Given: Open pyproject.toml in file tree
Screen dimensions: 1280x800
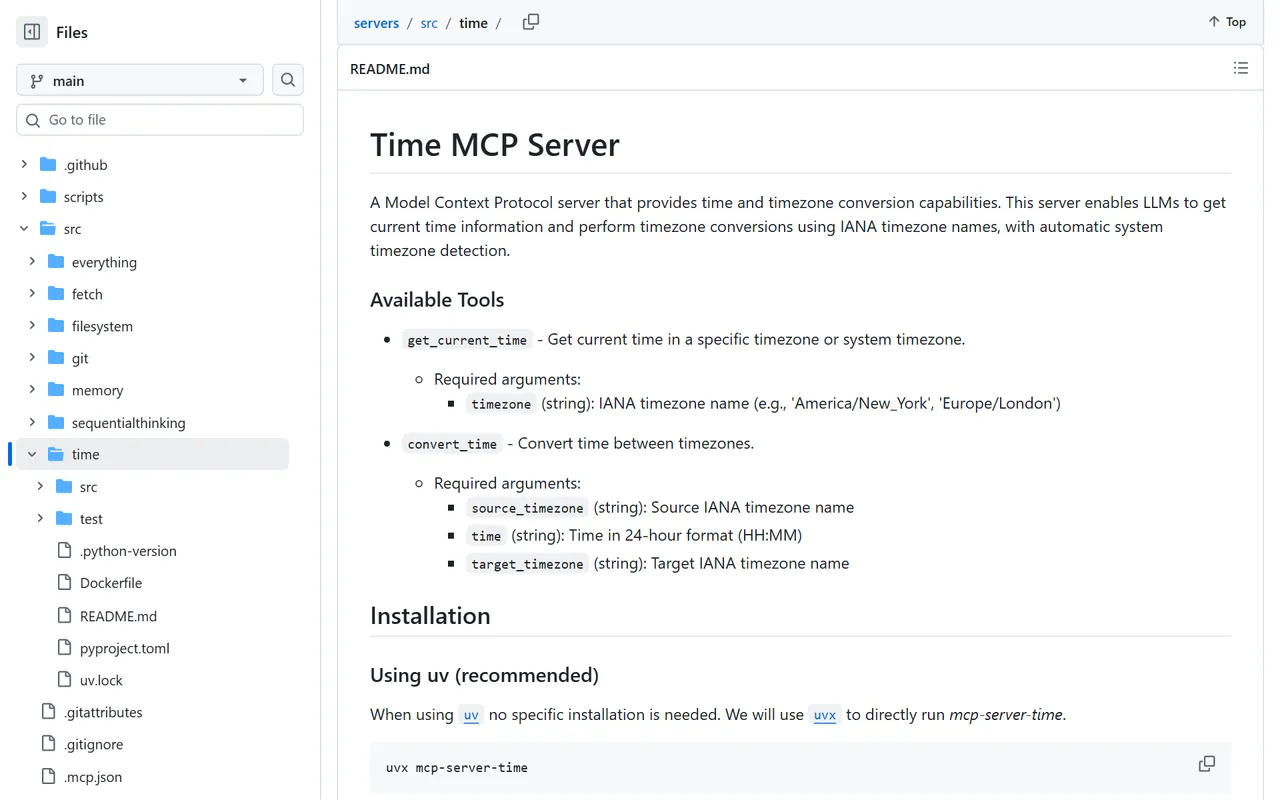Looking at the screenshot, I should tap(125, 648).
